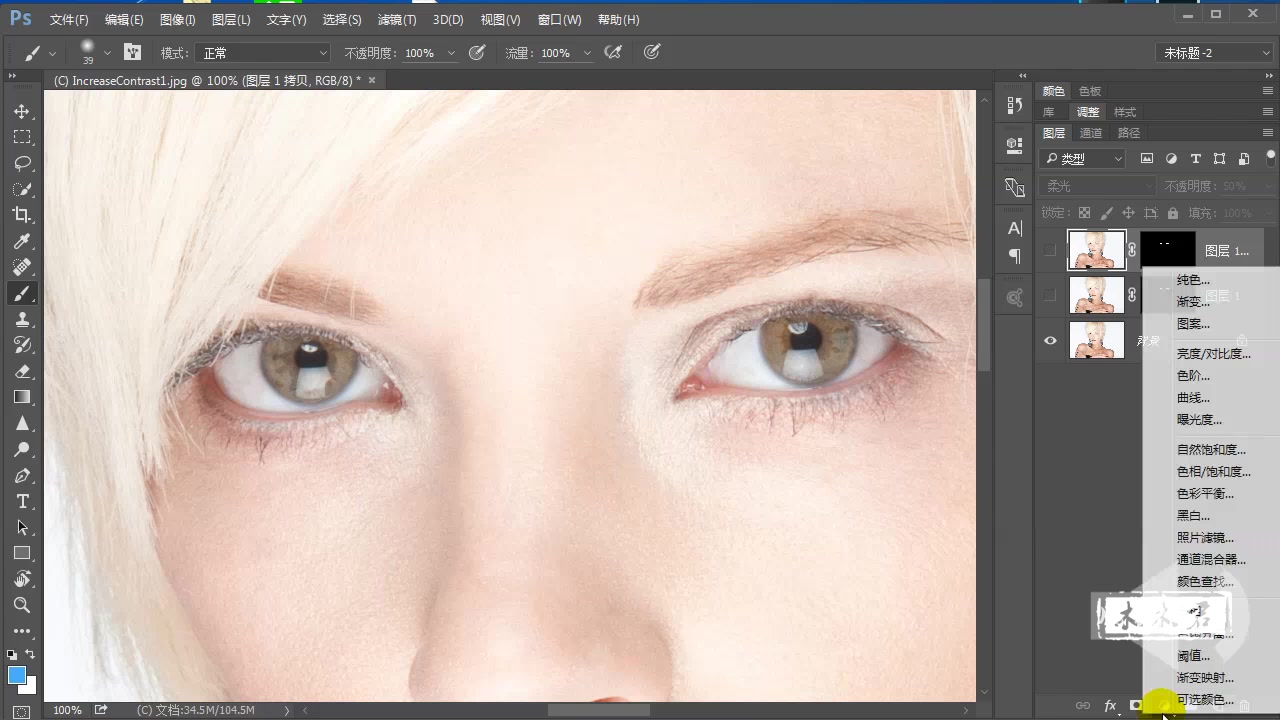Open the Paragraph panel icon

tap(1015, 257)
